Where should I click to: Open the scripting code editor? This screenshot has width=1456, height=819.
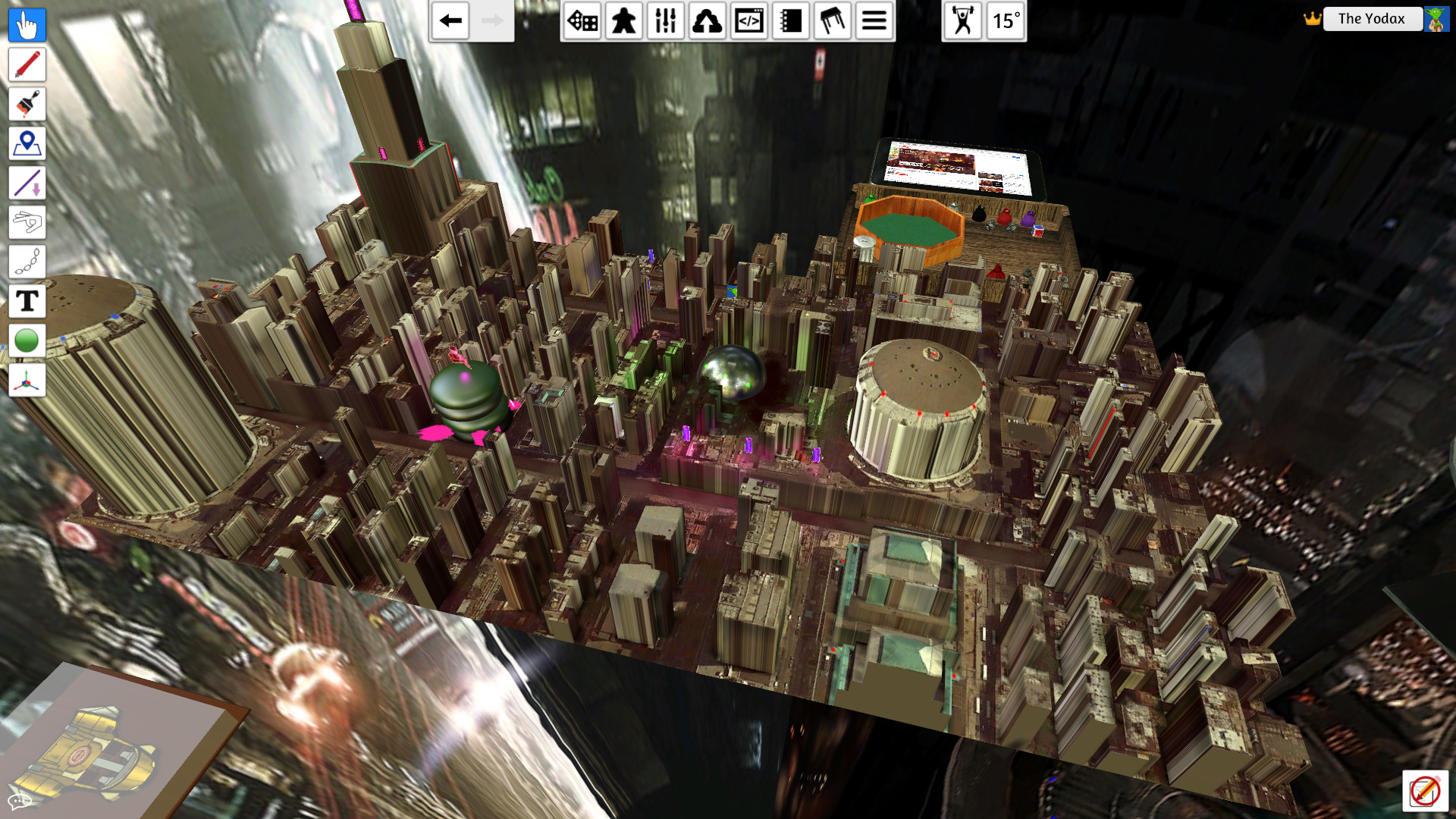[749, 20]
